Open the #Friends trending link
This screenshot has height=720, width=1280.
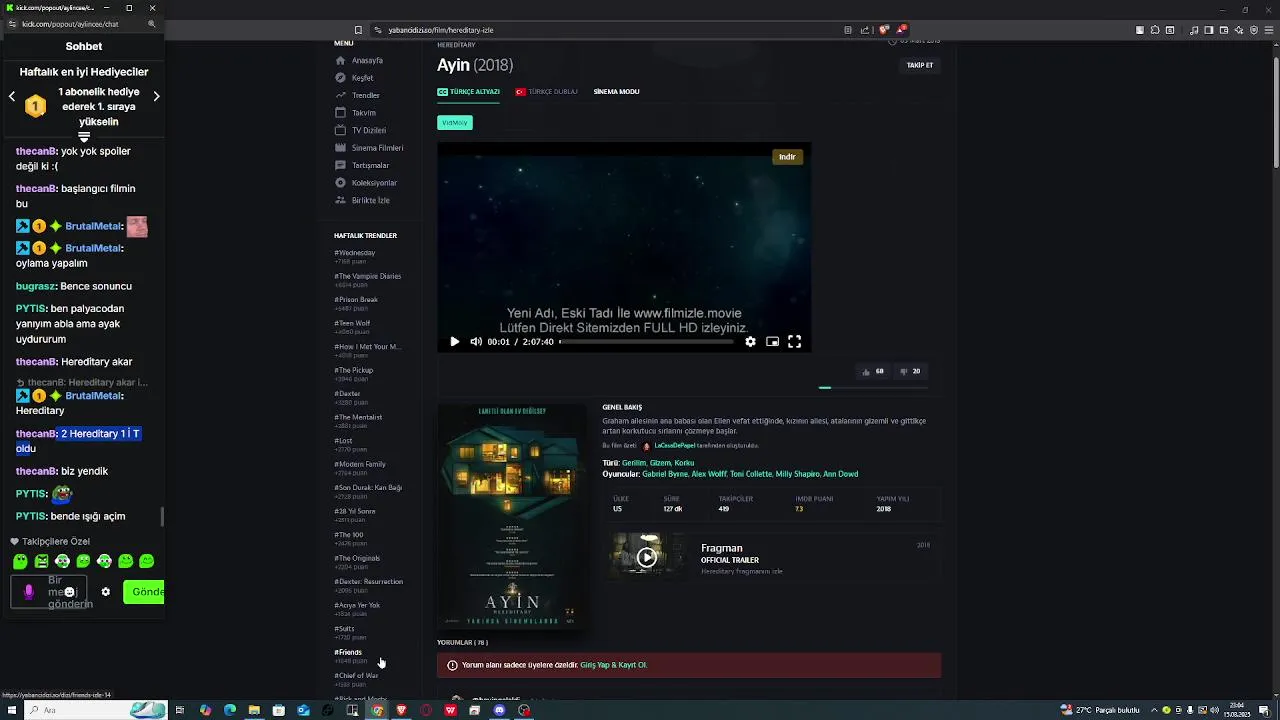348,652
